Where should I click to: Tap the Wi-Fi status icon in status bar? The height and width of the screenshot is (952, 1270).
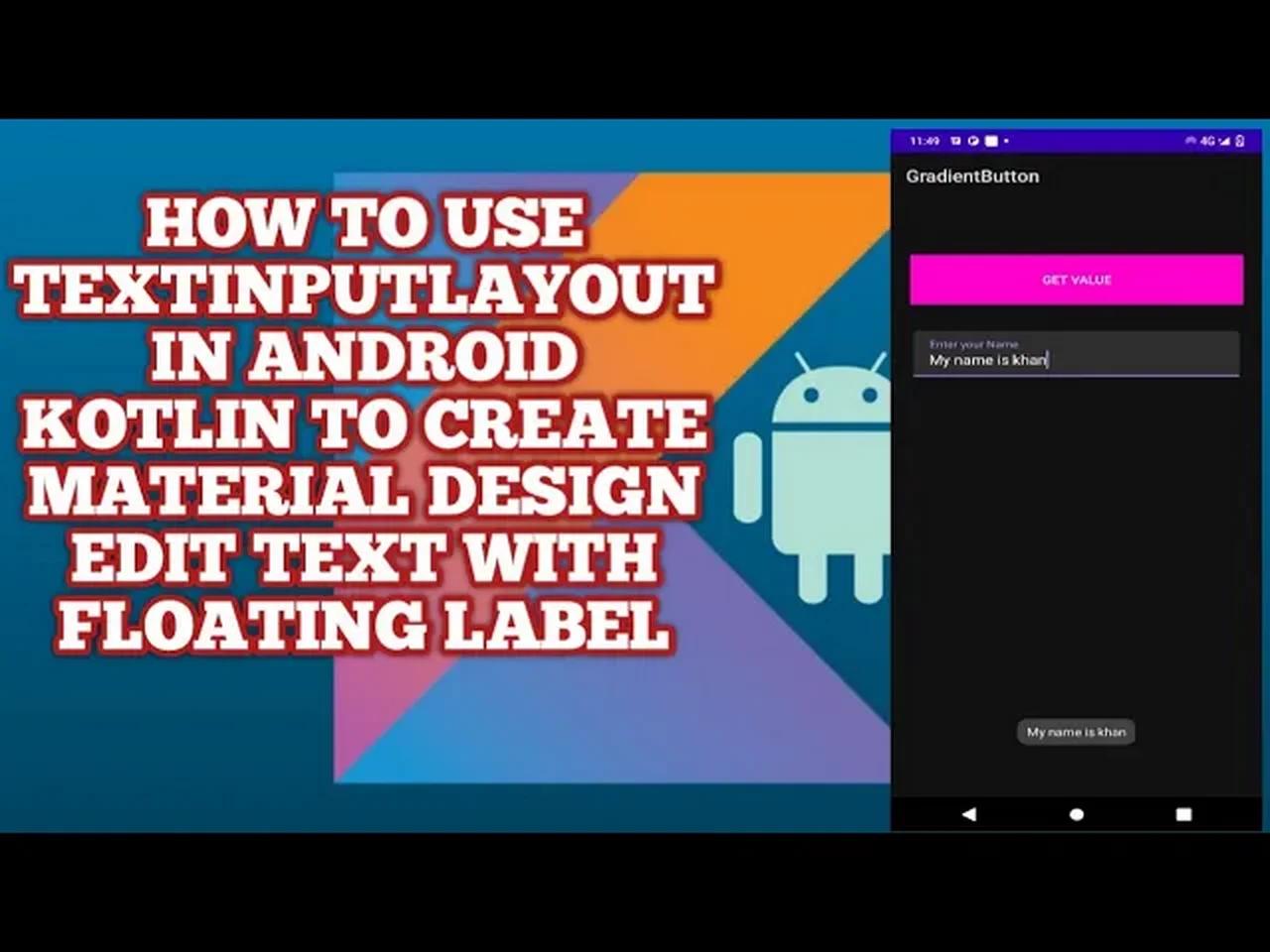tap(1190, 141)
